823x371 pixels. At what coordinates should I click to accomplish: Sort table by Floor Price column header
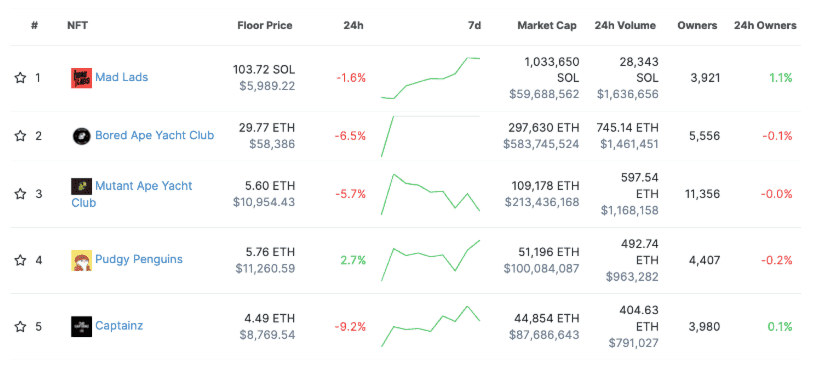coord(265,25)
